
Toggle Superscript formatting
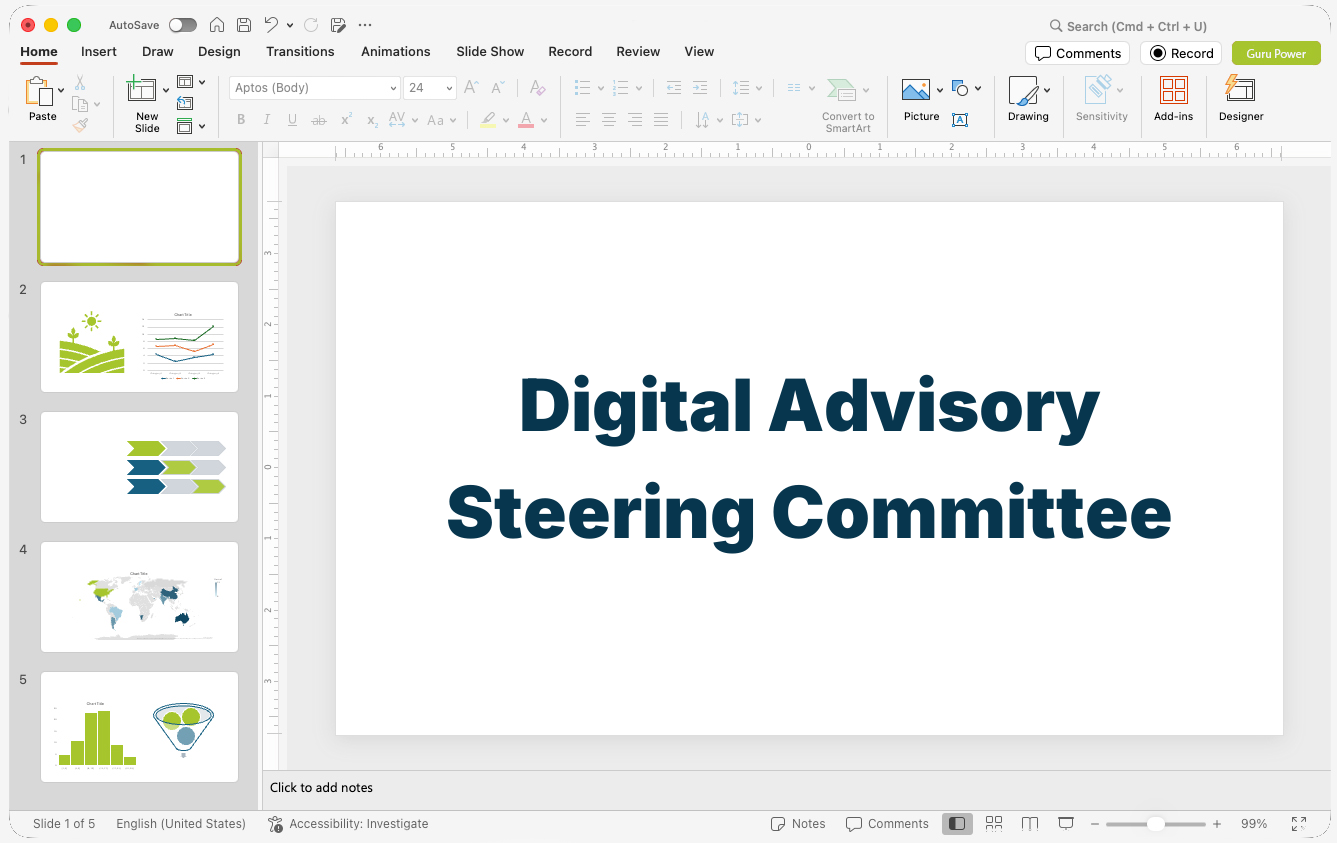[346, 120]
